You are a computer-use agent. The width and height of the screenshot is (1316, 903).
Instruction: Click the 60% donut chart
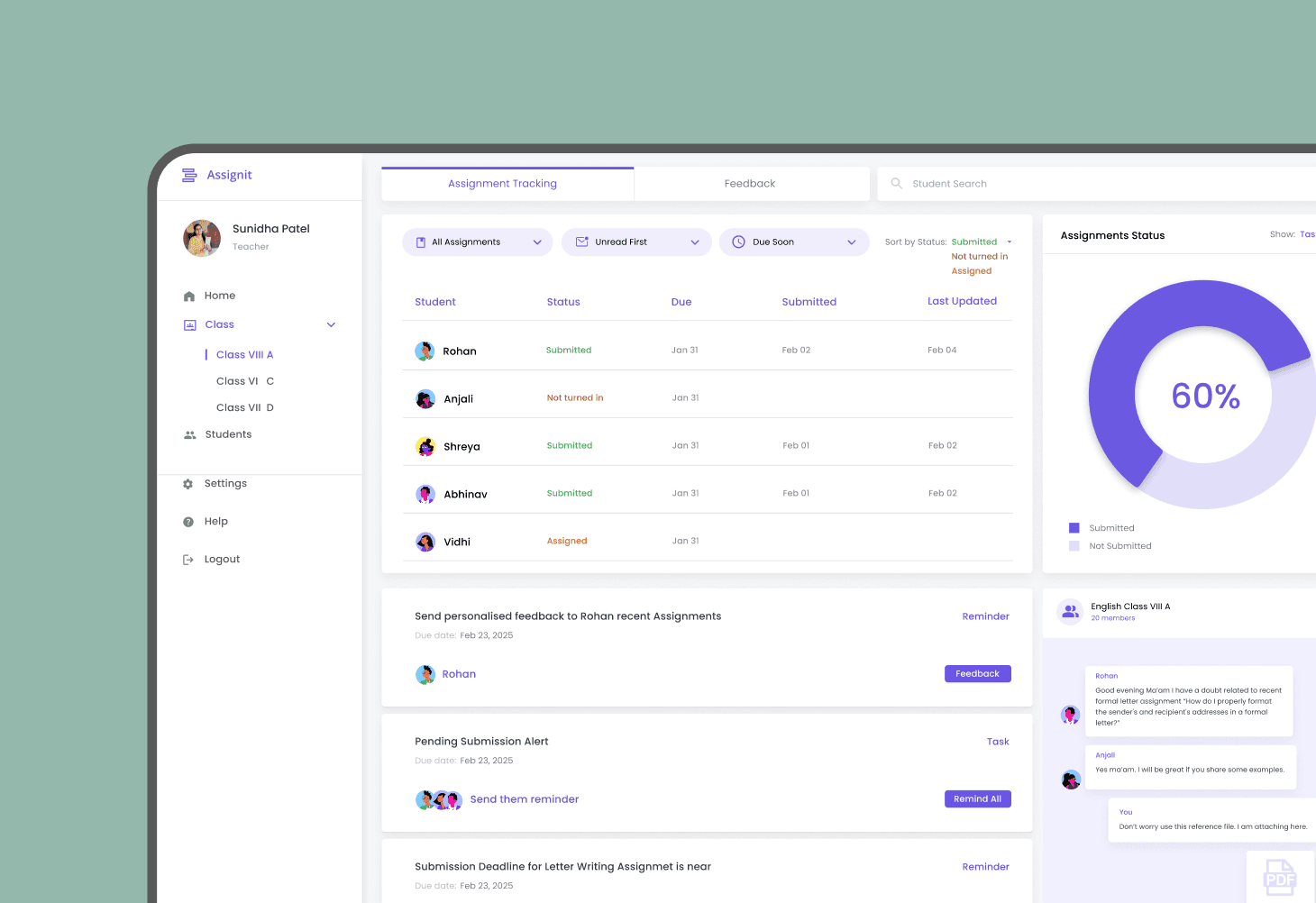click(1203, 395)
